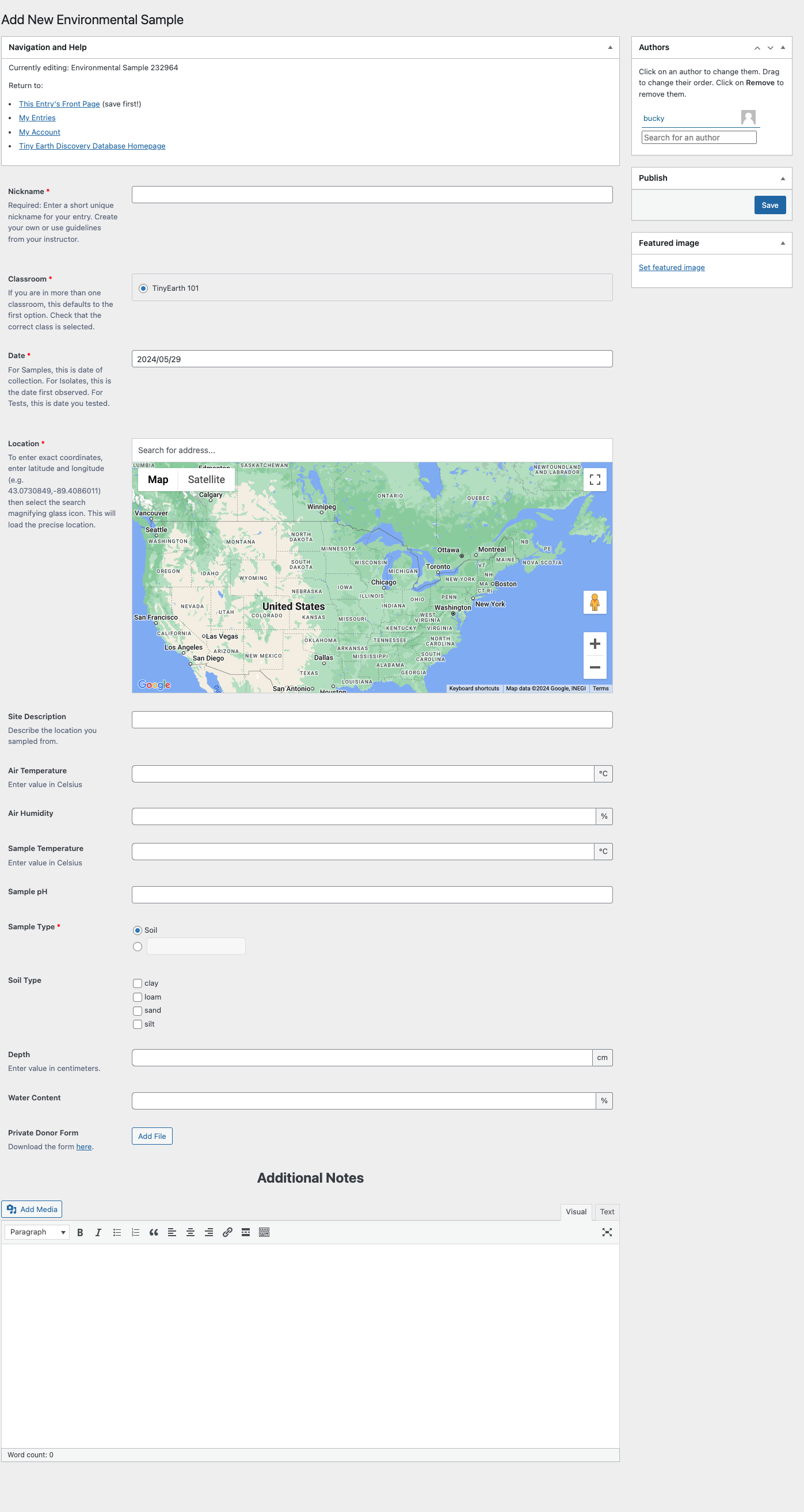
Task: Collapse the Featured image panel
Action: pos(783,243)
